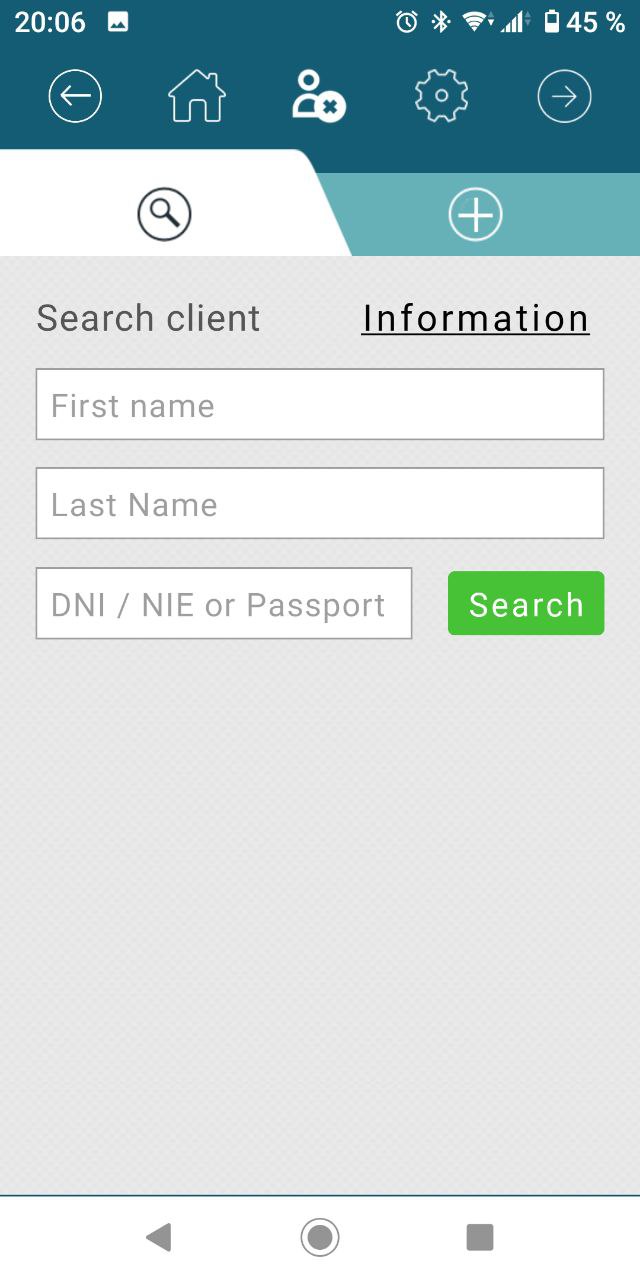Tap the alarm clock status icon
This screenshot has height=1280, width=640.
click(407, 22)
